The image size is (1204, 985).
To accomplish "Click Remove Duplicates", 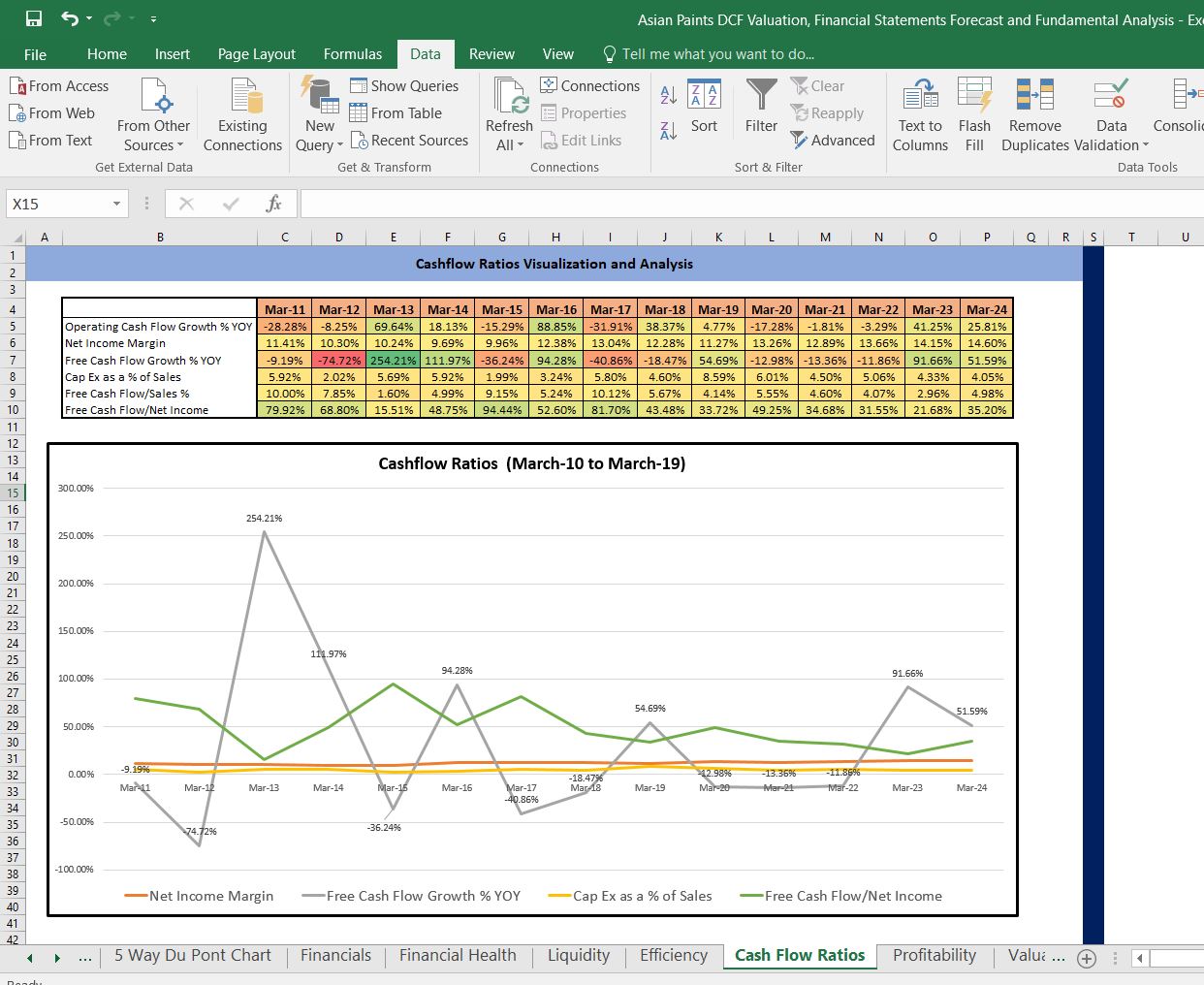I will tap(1035, 116).
